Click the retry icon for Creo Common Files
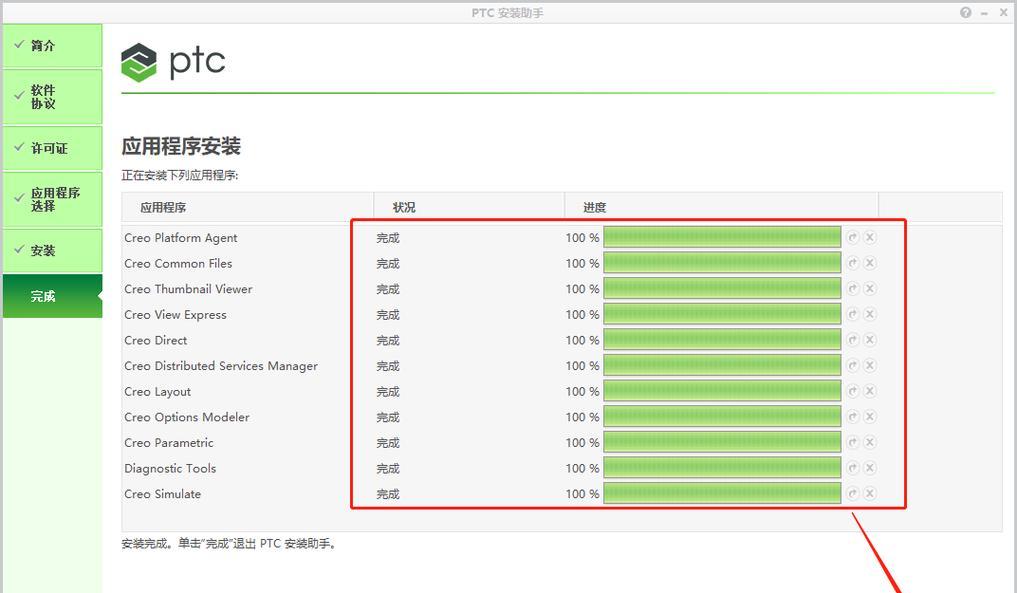 point(853,263)
